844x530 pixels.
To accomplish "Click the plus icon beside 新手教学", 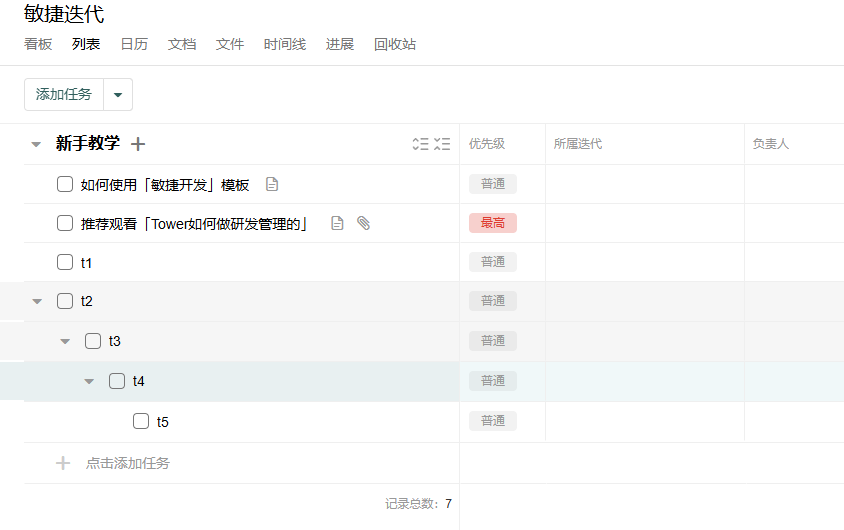I will 138,144.
